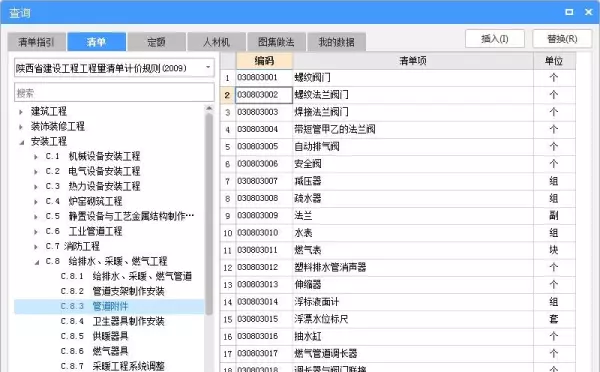Click unit cell 副 for 法兰
This screenshot has height=372, width=600.
pos(554,215)
